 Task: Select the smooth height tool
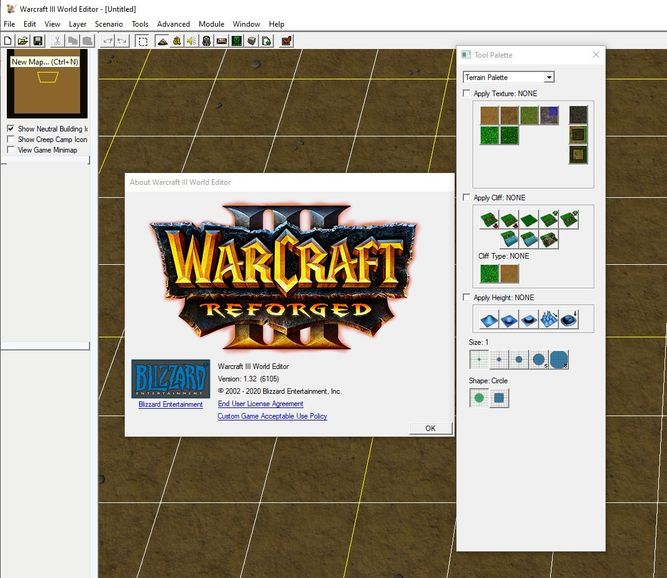pyautogui.click(x=569, y=319)
